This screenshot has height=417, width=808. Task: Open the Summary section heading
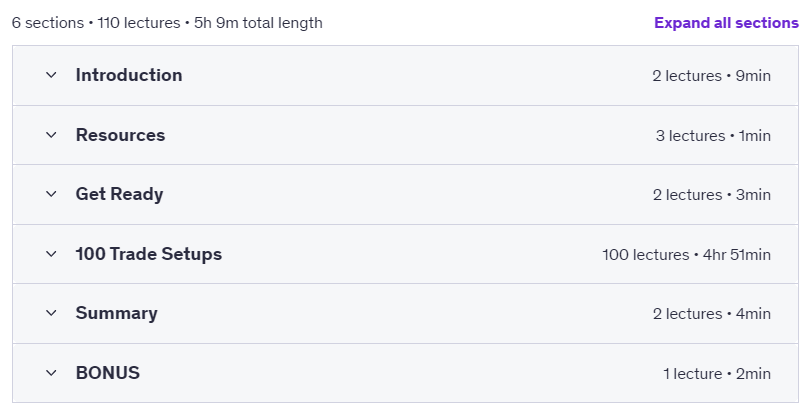click(x=116, y=313)
